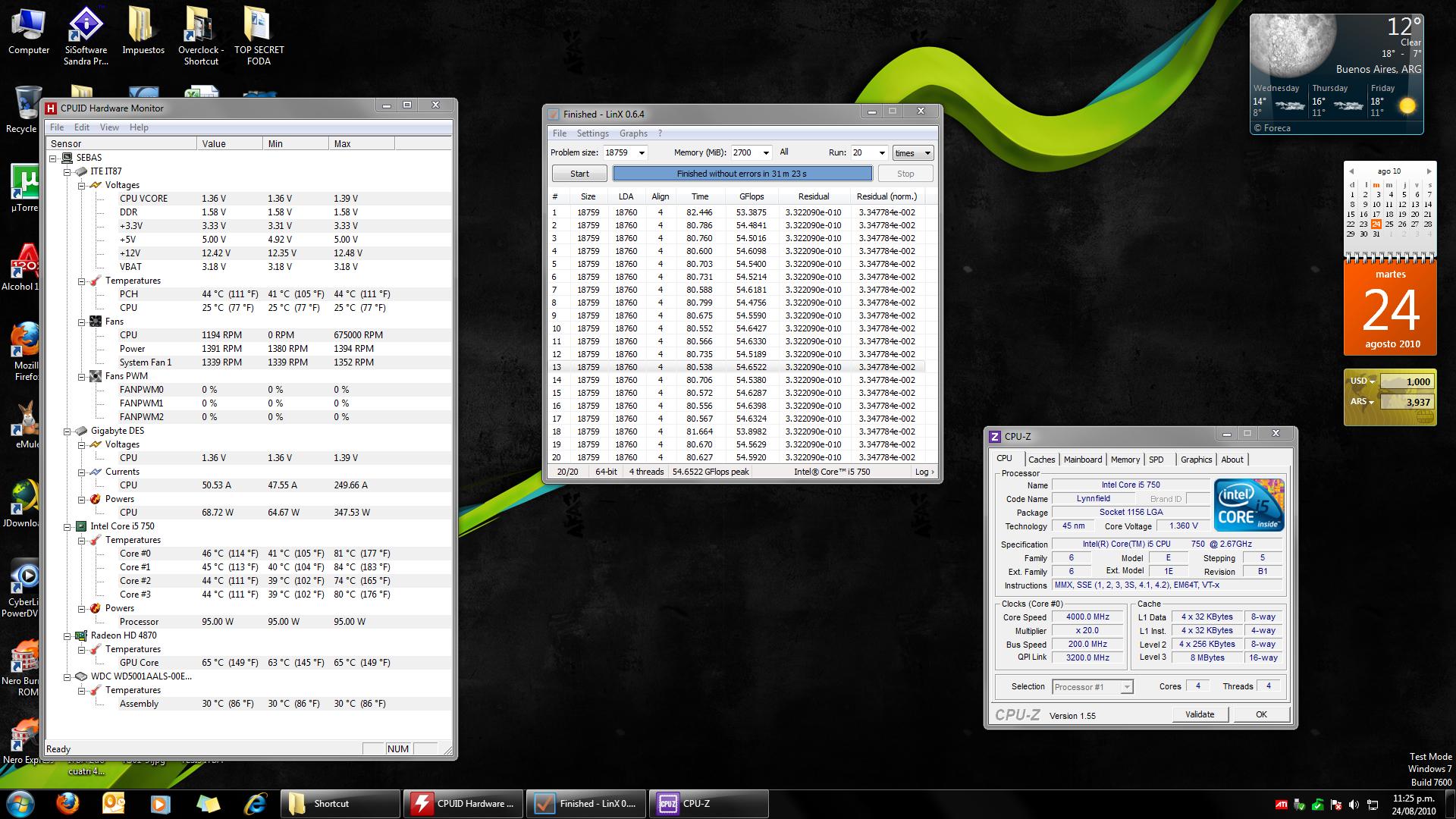The image size is (1456, 819).
Task: Click the Buenos Aires, ARG weather location
Action: point(1379,69)
